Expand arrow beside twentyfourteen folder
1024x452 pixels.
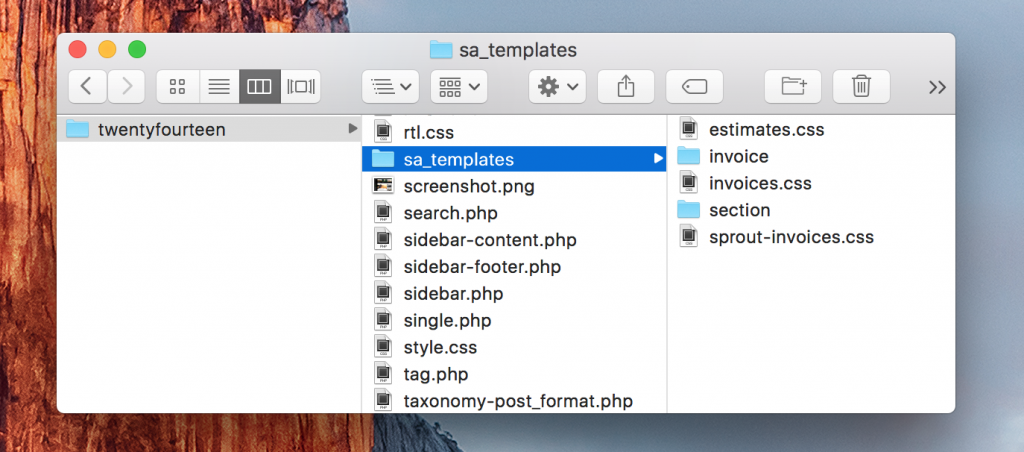[x=353, y=129]
